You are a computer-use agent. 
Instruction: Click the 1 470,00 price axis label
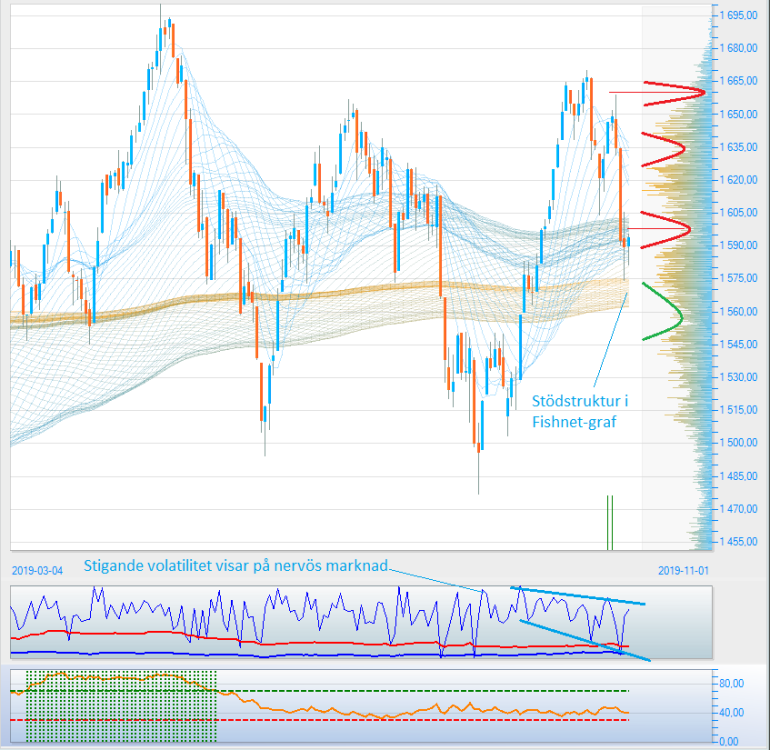[739, 509]
